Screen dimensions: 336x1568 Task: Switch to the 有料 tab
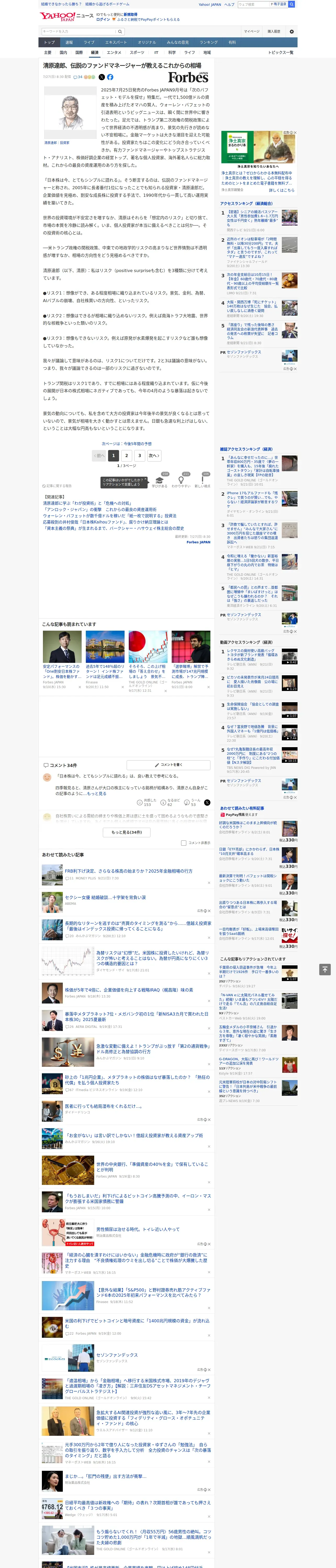tap(232, 43)
